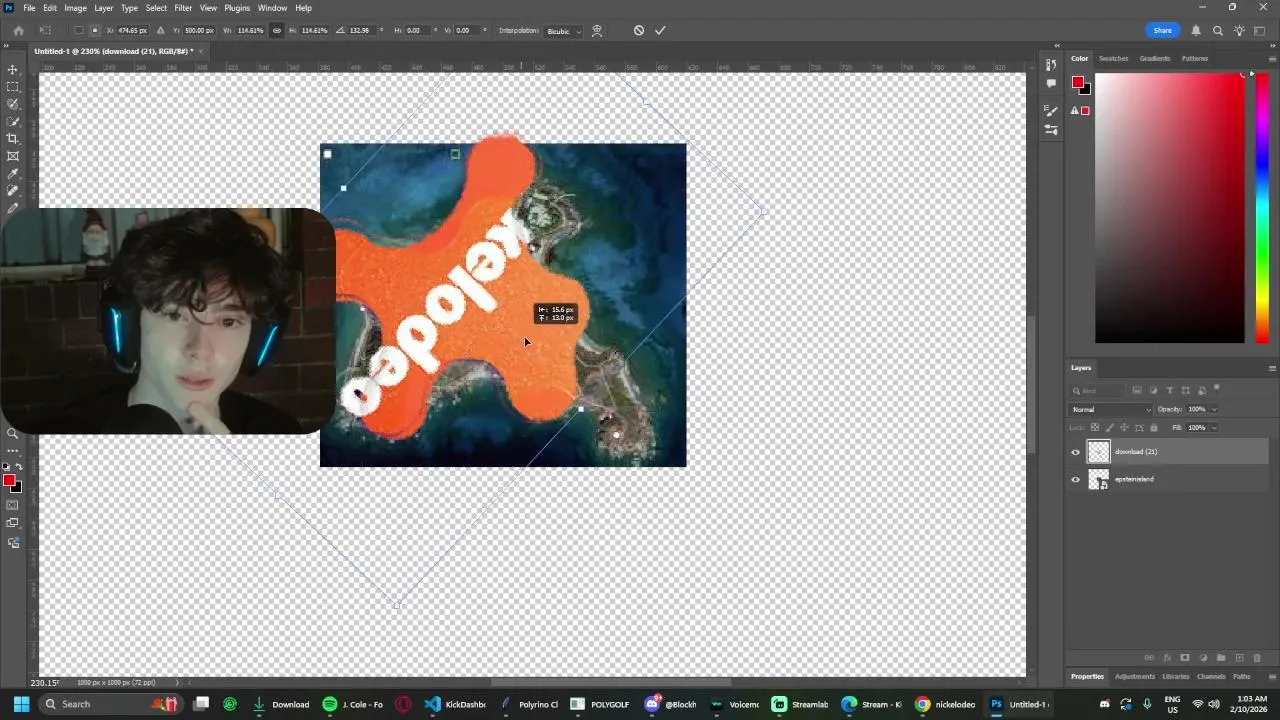Select the Crop tool

pos(13,139)
